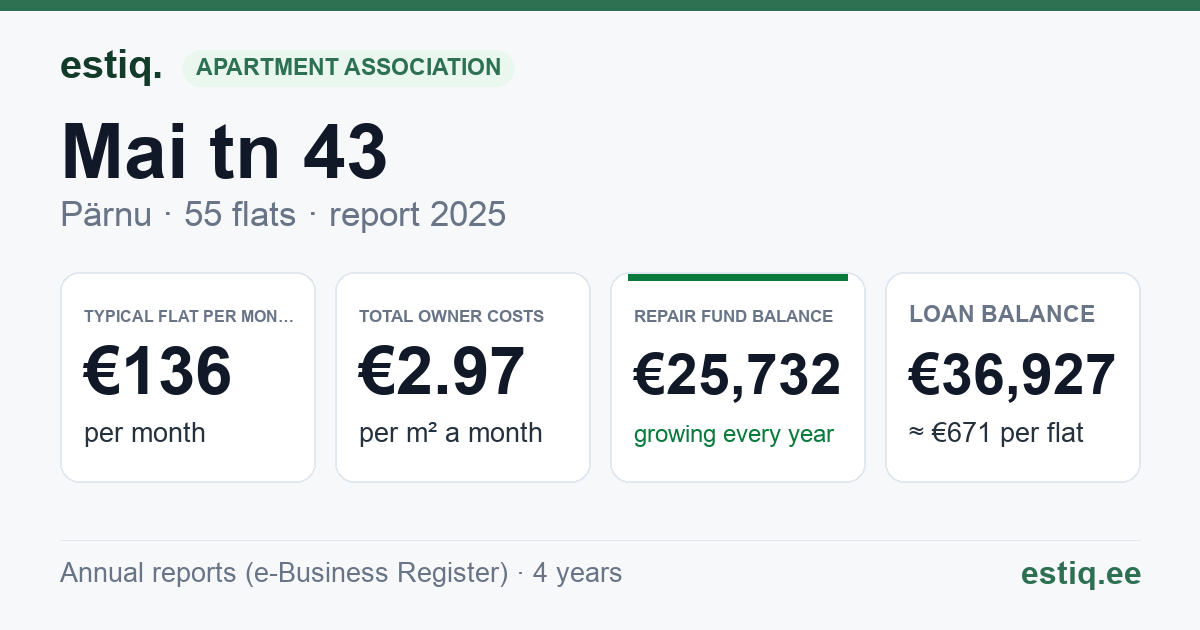Click the '≈ €671 per flat' caption

pos(996,433)
